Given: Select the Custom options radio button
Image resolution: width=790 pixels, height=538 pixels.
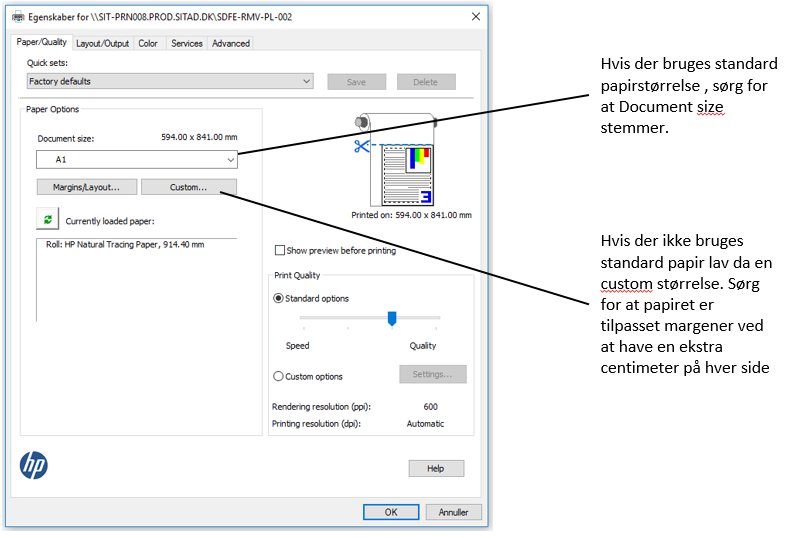Looking at the screenshot, I should 279,376.
